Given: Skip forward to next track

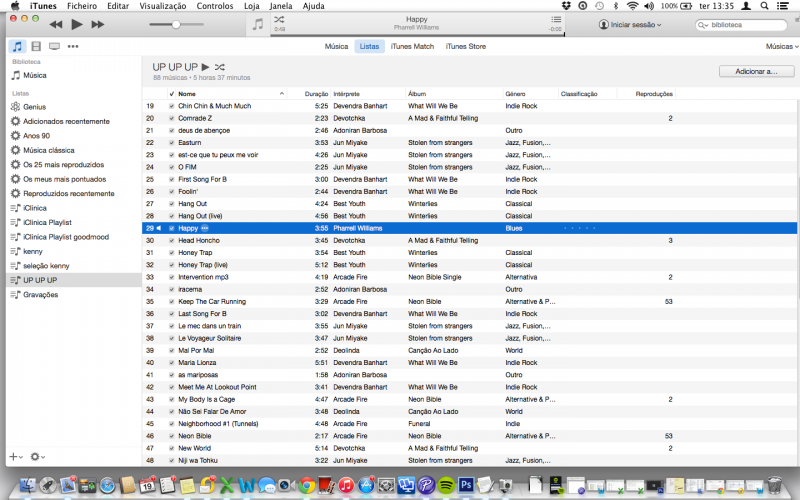Looking at the screenshot, I should [x=97, y=24].
